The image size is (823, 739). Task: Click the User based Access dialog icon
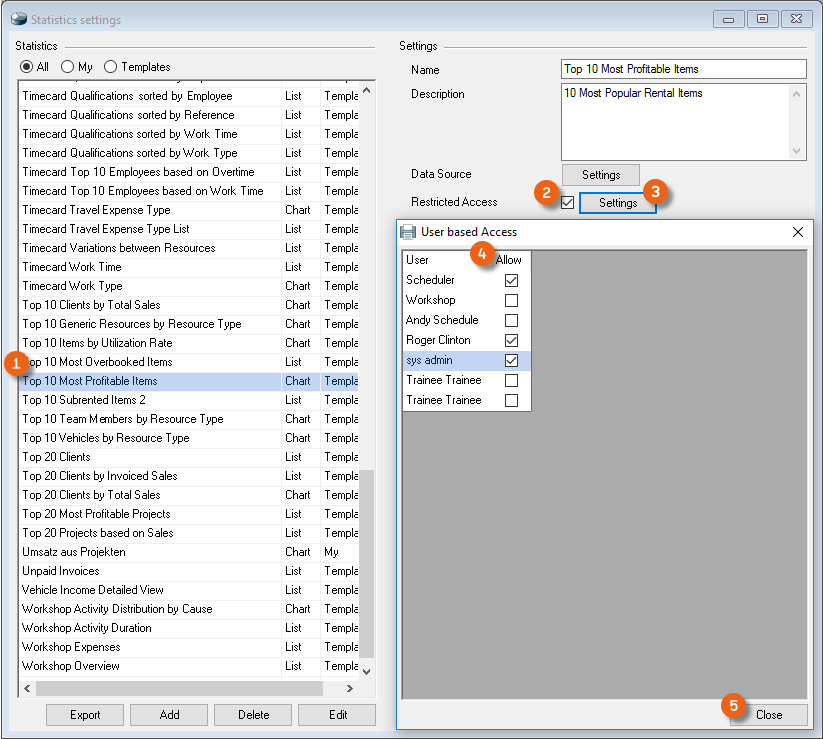click(408, 232)
